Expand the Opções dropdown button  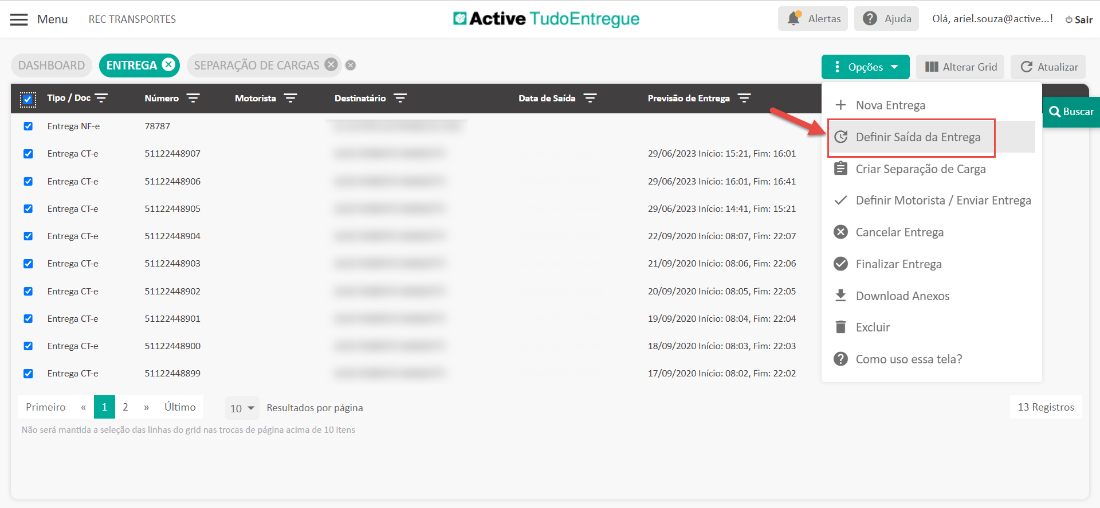pos(865,67)
